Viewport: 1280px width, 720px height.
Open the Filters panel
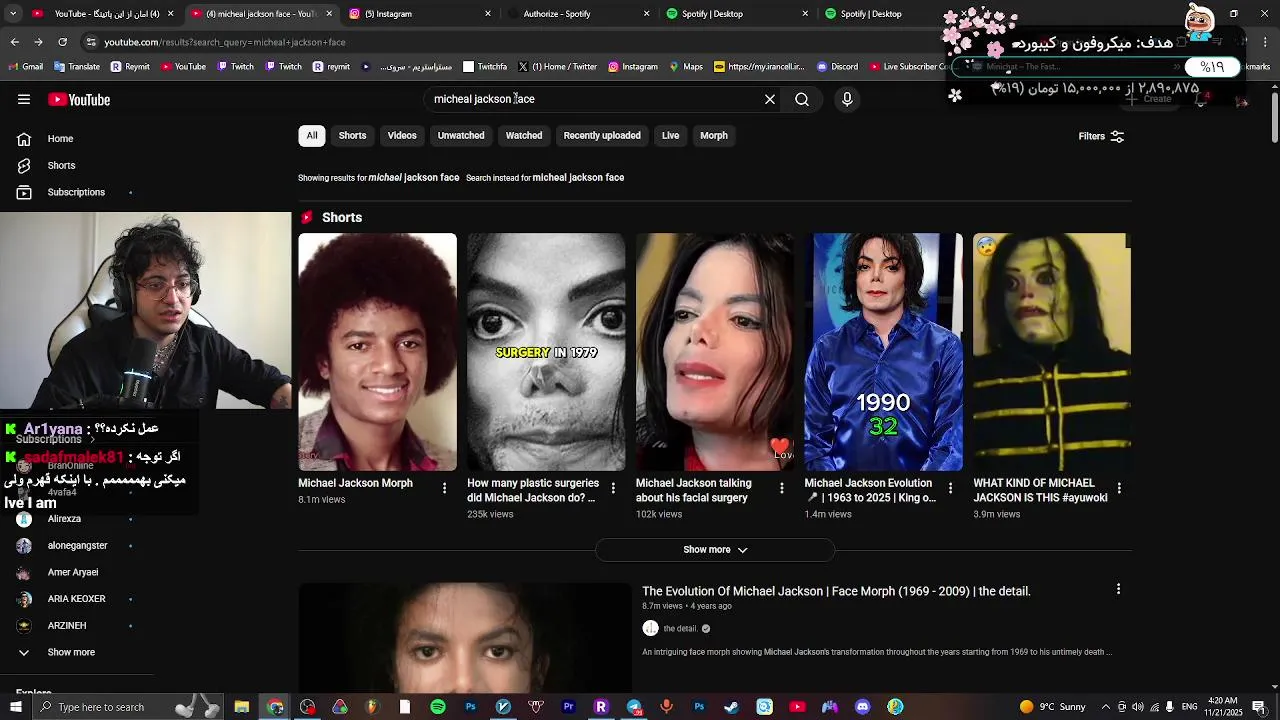point(1101,136)
